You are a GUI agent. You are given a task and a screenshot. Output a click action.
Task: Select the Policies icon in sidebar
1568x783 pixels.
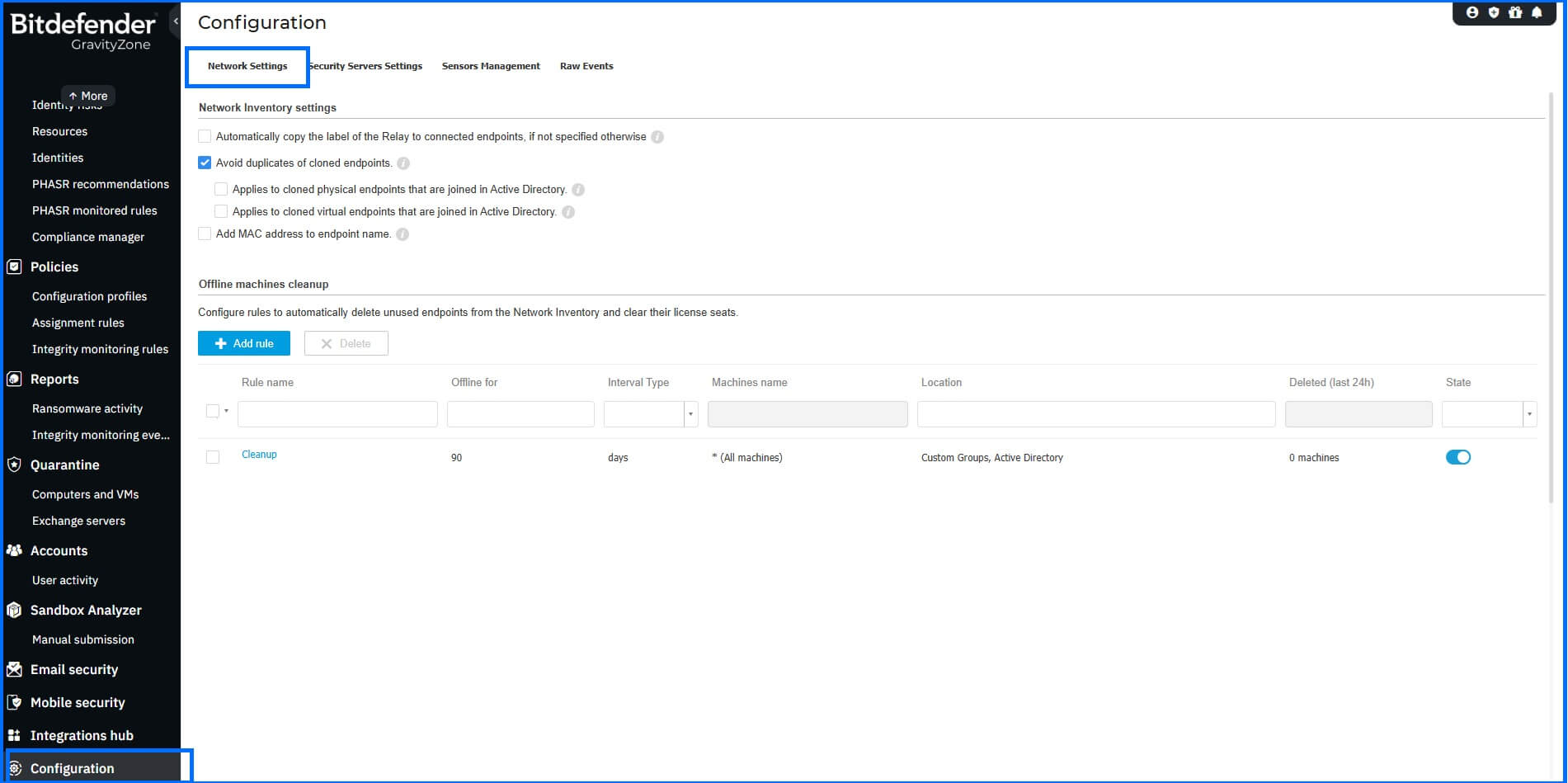[x=14, y=267]
